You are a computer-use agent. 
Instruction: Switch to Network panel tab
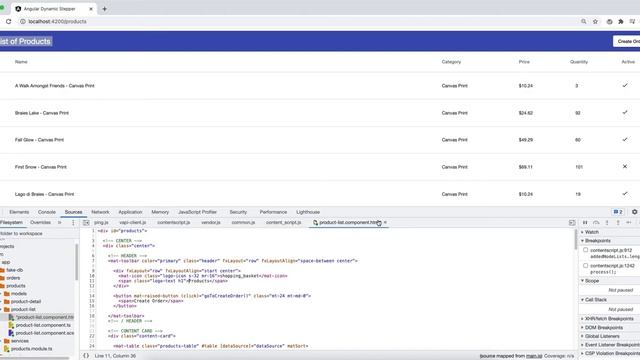[100, 212]
